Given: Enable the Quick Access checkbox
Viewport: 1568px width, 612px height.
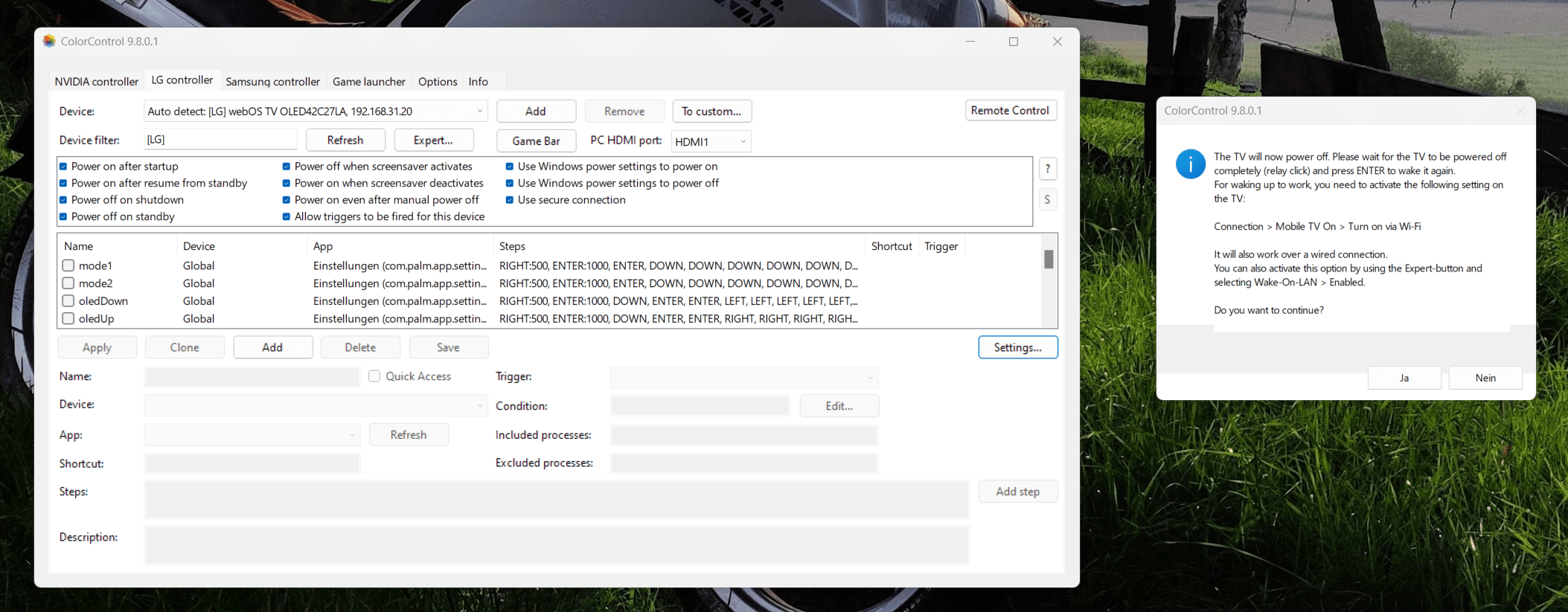Looking at the screenshot, I should pos(374,376).
